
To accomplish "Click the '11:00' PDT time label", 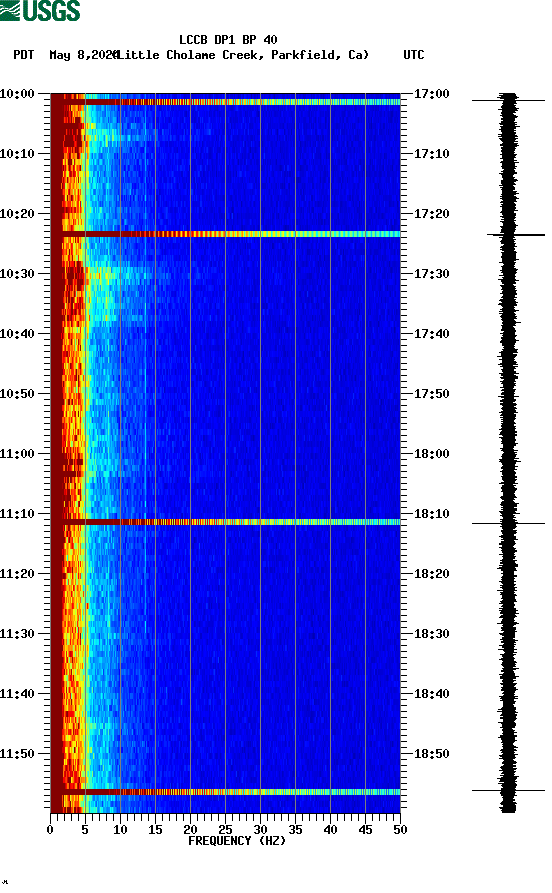I will click(18, 453).
